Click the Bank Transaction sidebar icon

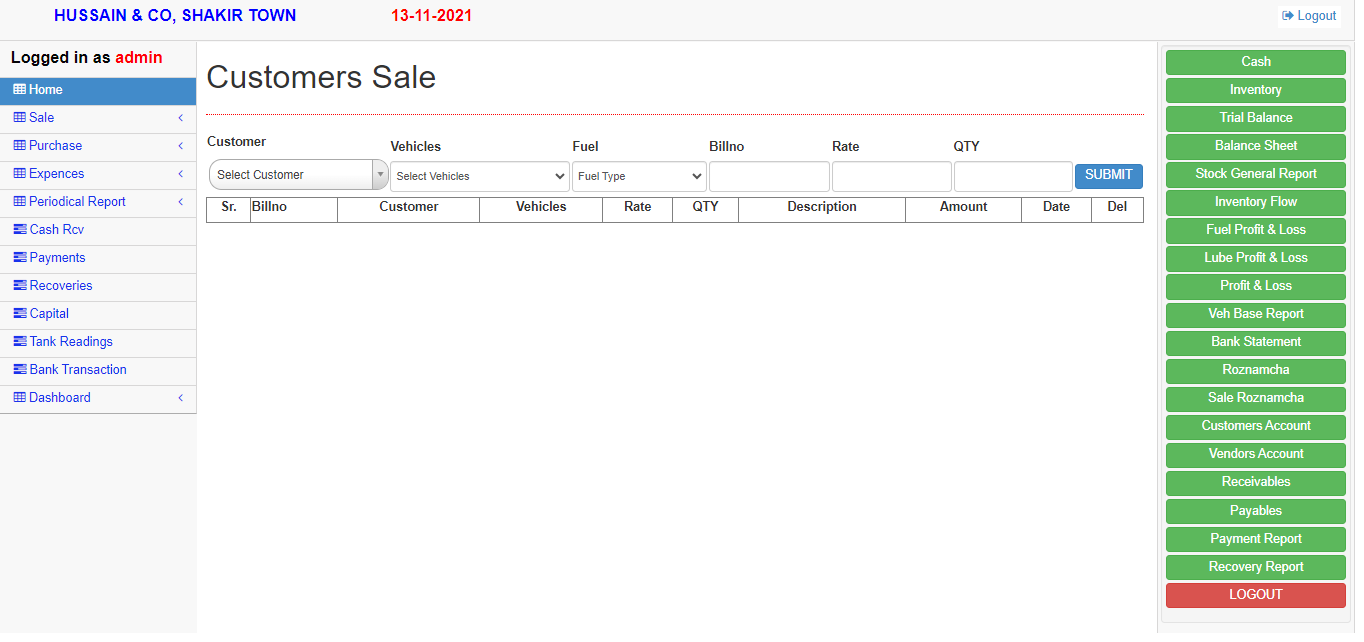point(20,370)
